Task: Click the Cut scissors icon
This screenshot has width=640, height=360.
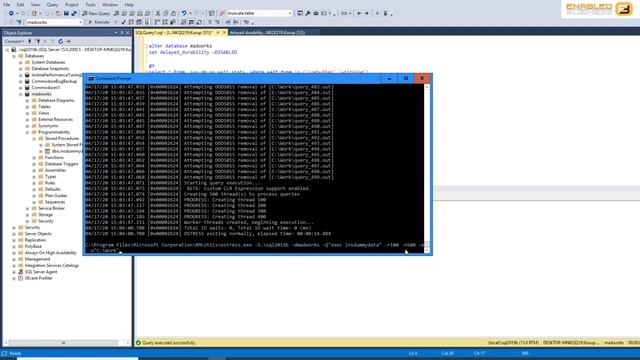Action: [x=158, y=13]
